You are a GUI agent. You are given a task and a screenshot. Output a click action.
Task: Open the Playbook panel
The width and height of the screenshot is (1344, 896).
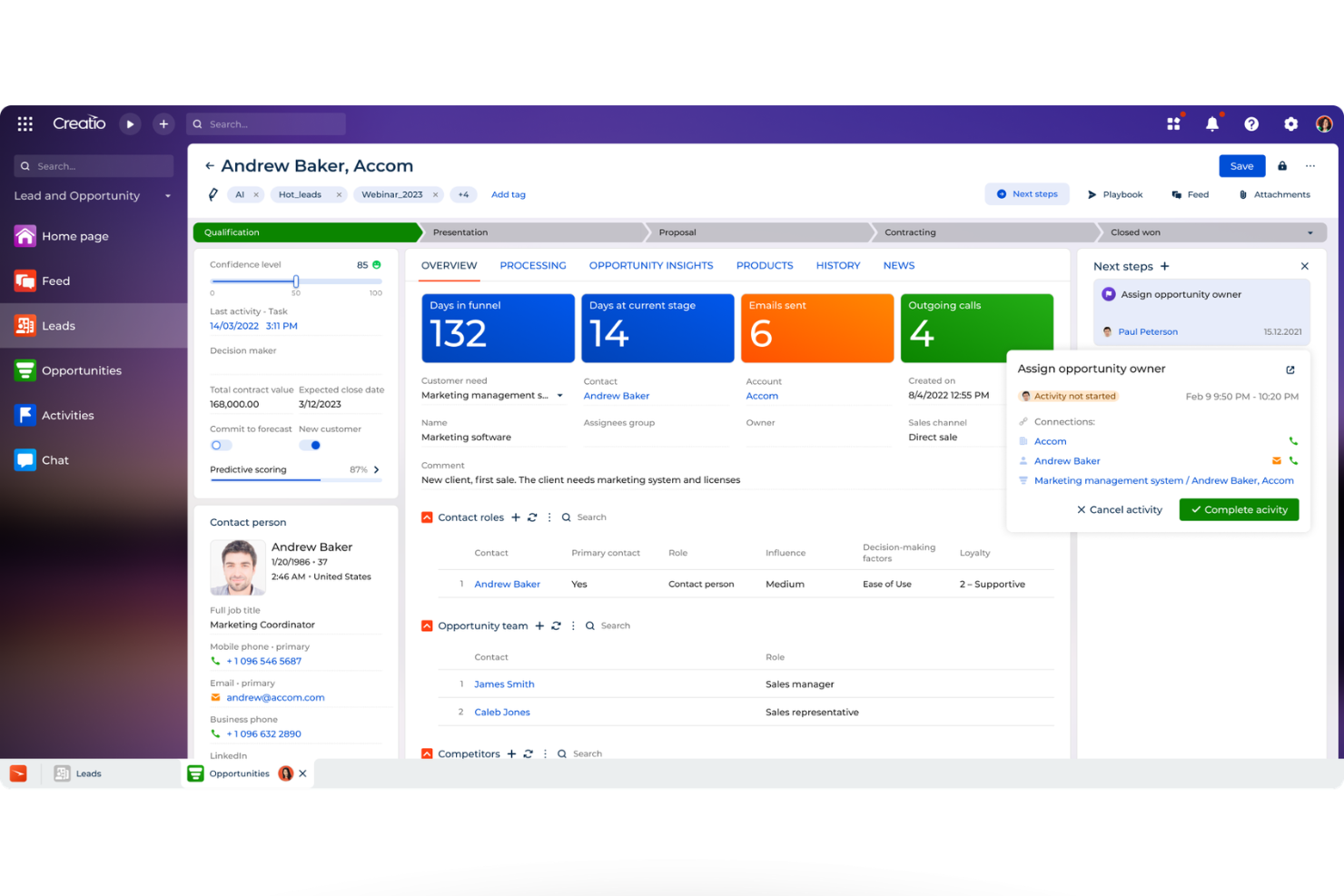(1115, 194)
